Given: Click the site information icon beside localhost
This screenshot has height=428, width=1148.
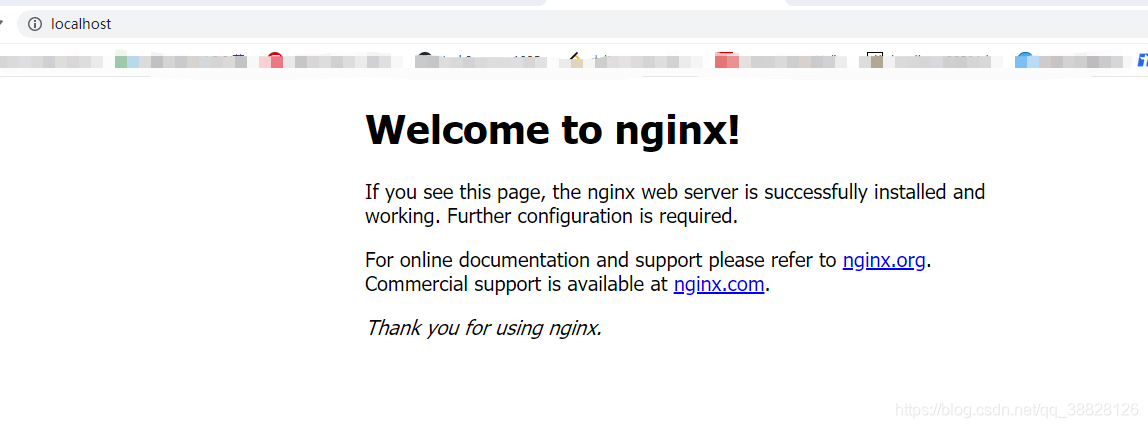Looking at the screenshot, I should coord(34,24).
